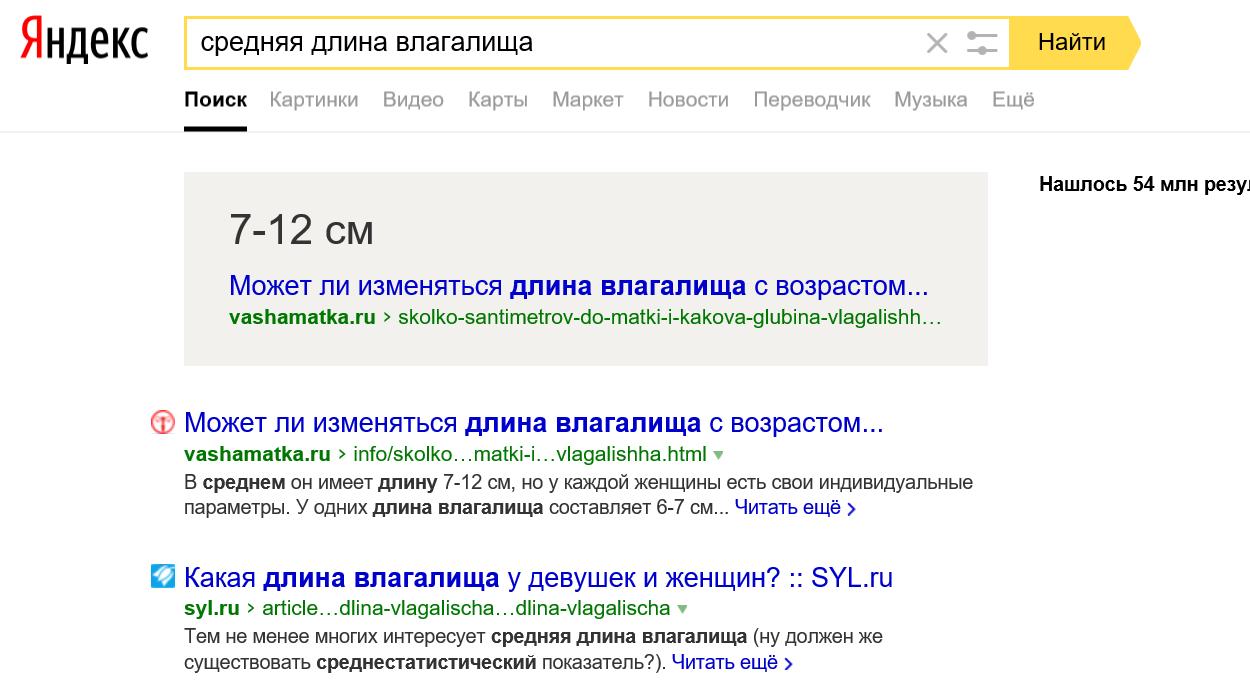Screen dimensions: 1250x698
Task: Open the Карты tab
Action: point(498,100)
